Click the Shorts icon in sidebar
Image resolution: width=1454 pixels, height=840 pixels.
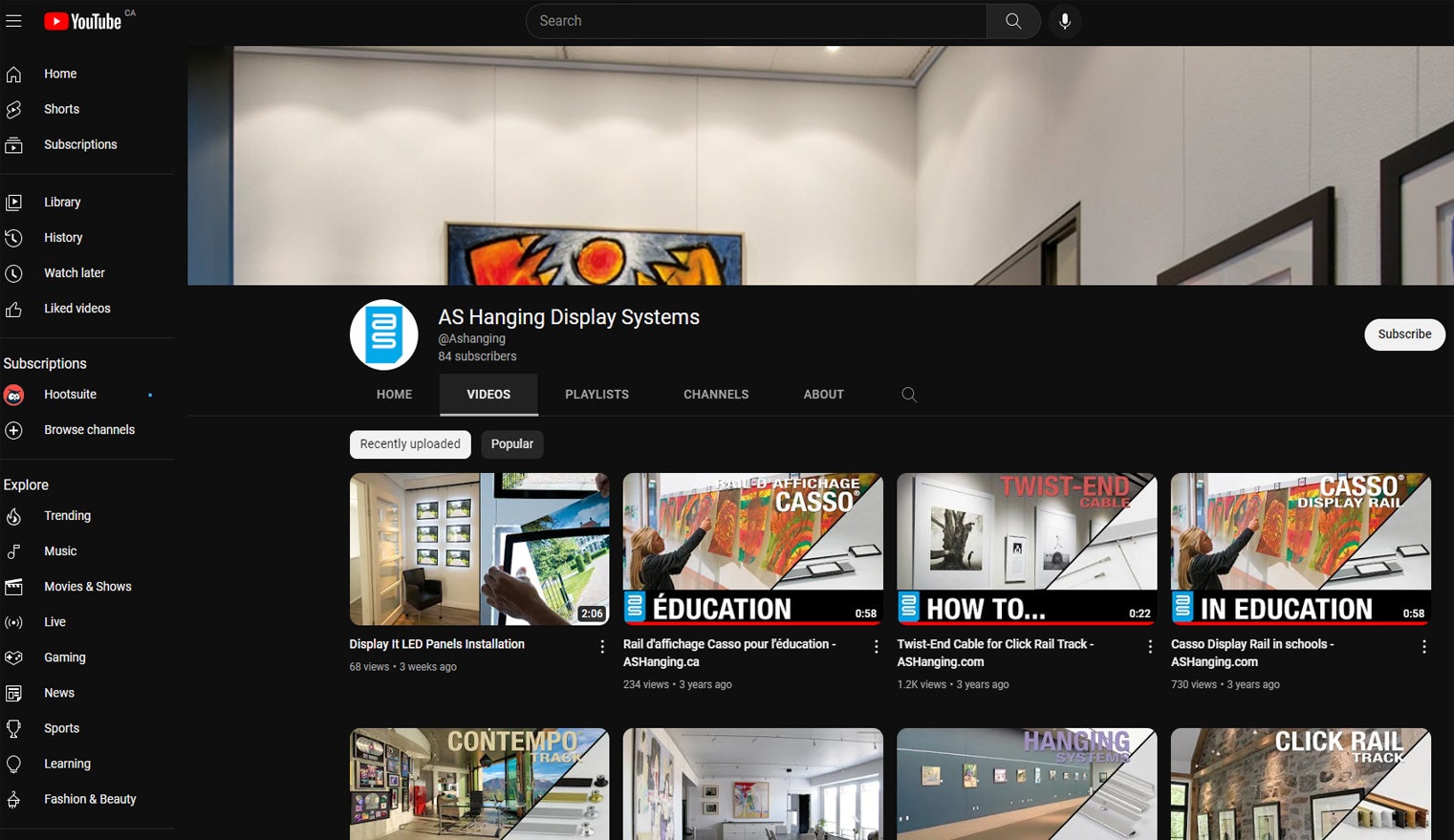tap(13, 109)
